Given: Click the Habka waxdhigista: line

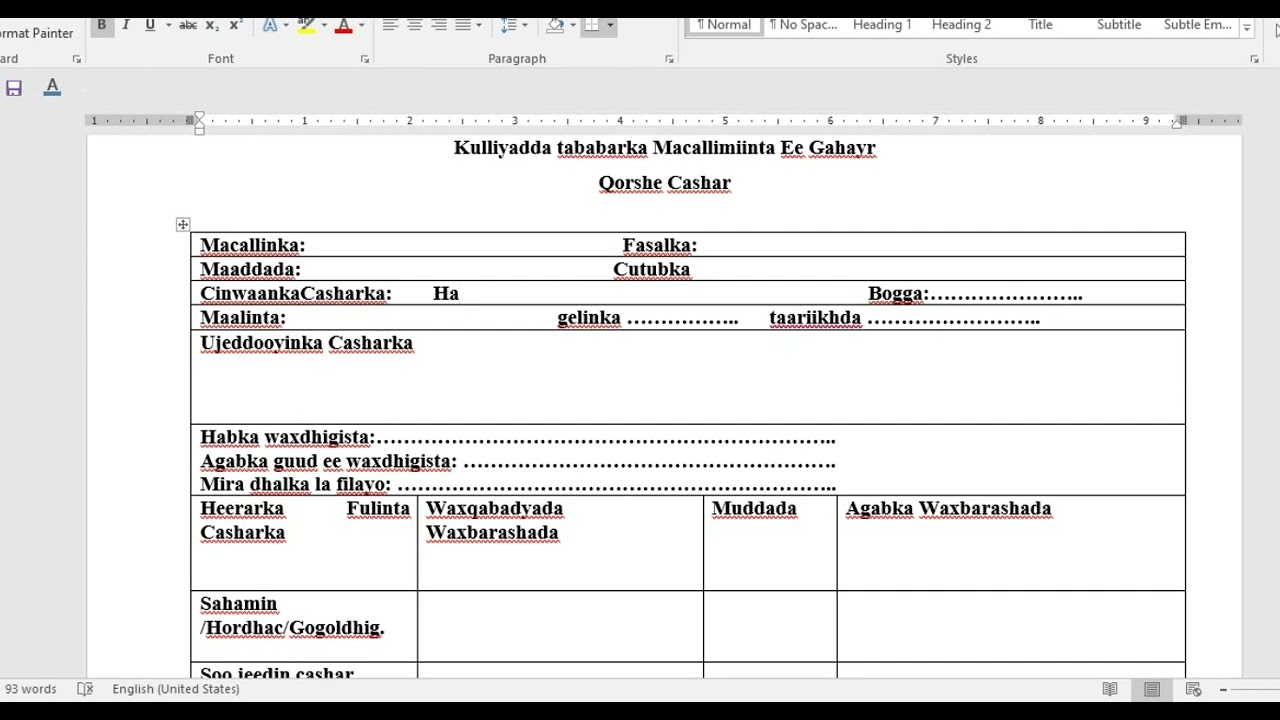Looking at the screenshot, I should [x=518, y=437].
